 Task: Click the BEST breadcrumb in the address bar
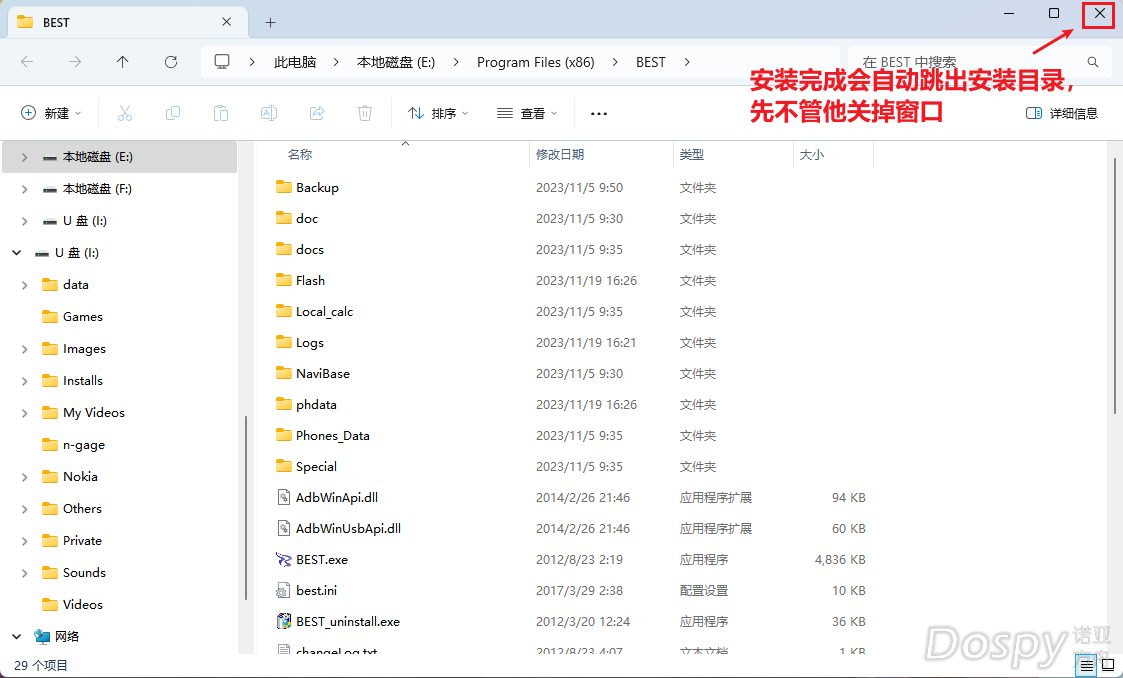tap(651, 62)
